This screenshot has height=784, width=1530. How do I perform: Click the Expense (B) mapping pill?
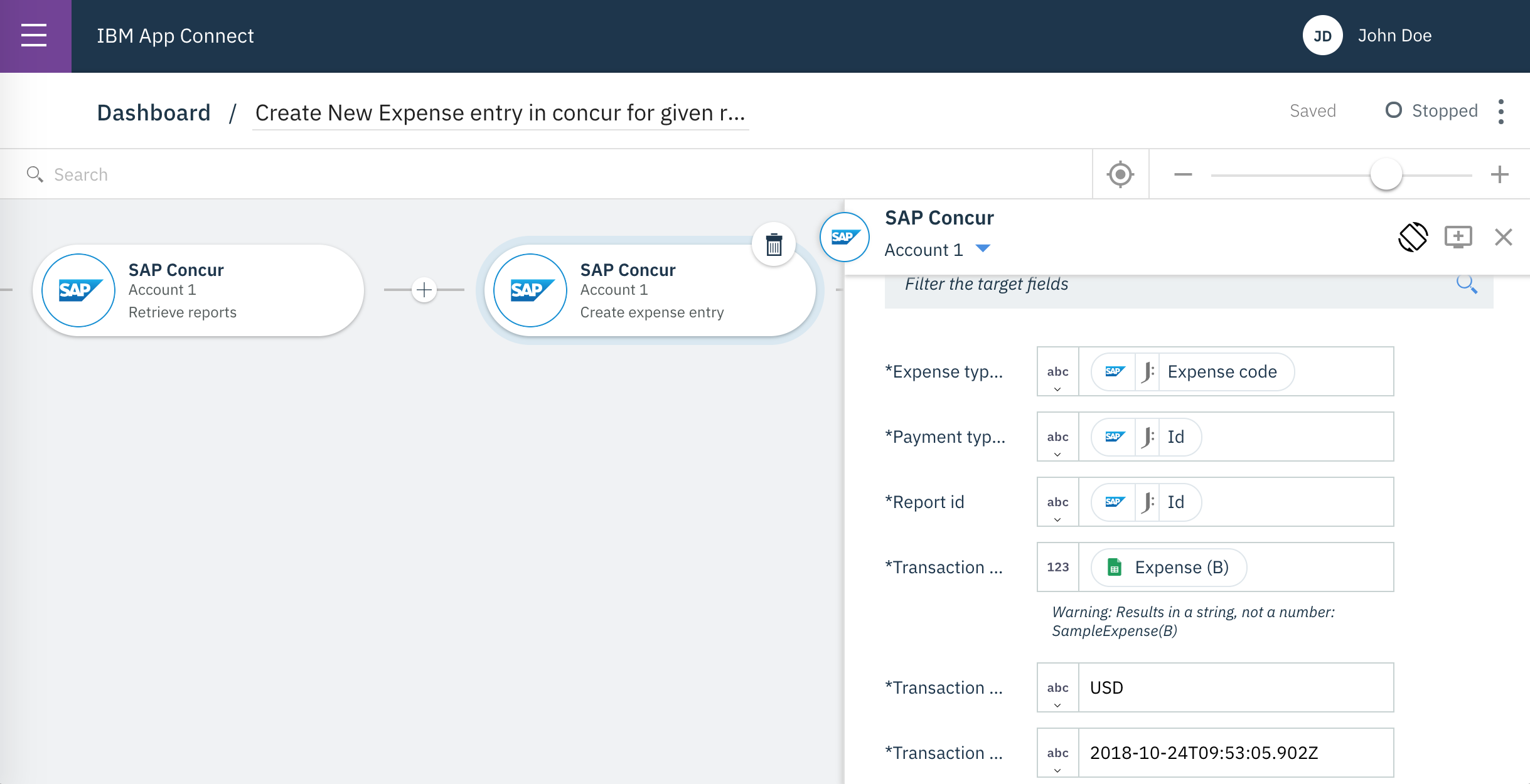(x=1169, y=567)
